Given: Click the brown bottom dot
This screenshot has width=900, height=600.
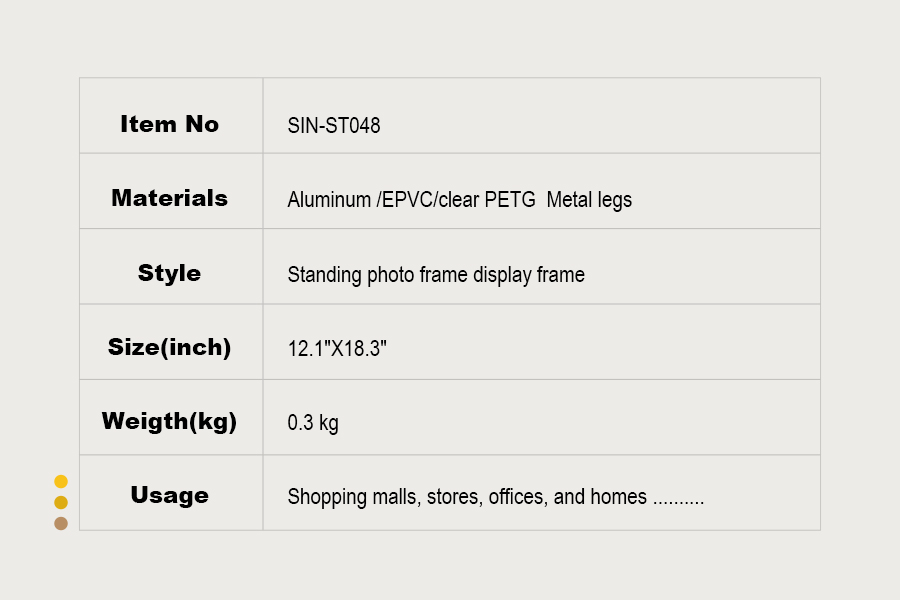Looking at the screenshot, I should click(x=61, y=523).
